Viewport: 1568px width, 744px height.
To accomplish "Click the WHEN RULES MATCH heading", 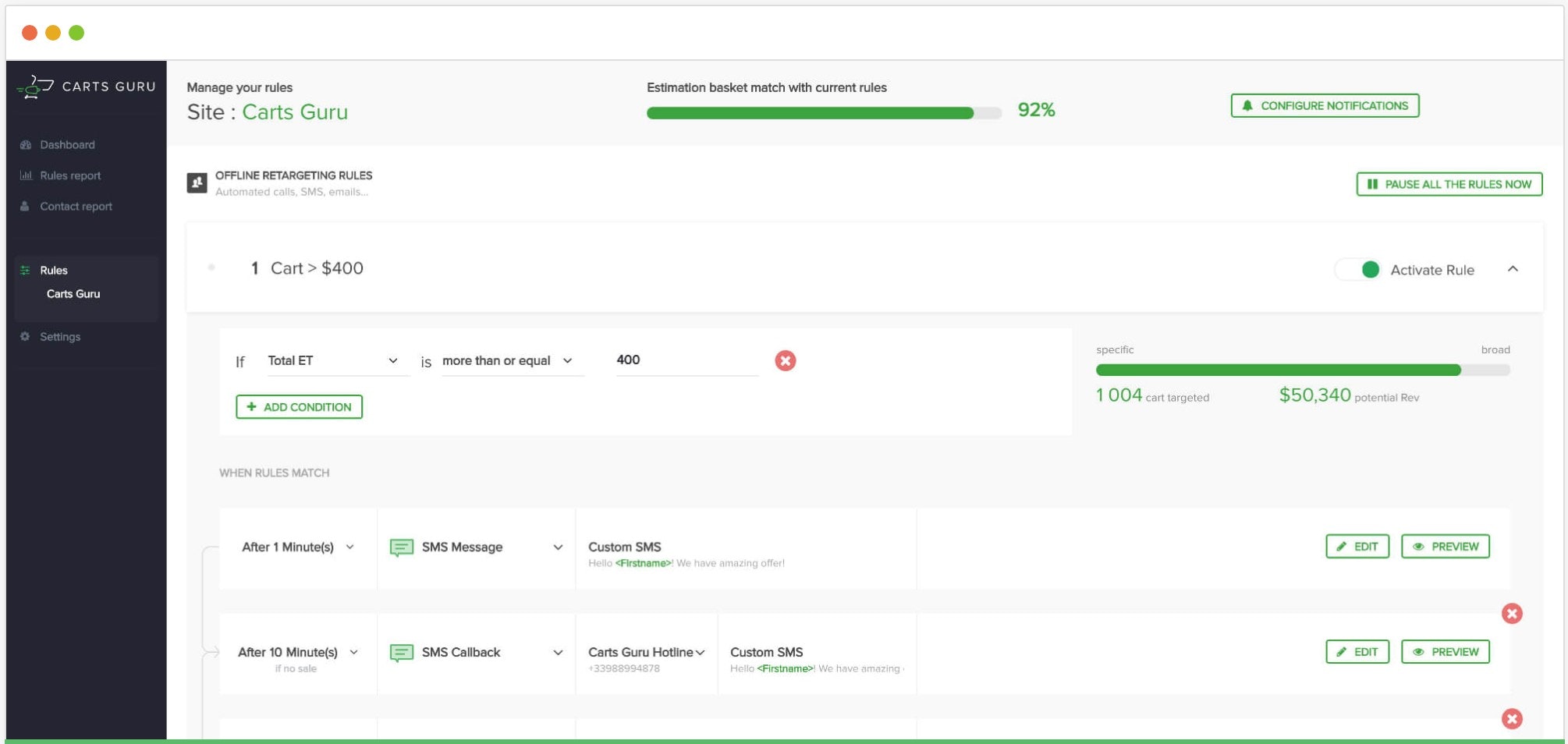I will coord(275,473).
